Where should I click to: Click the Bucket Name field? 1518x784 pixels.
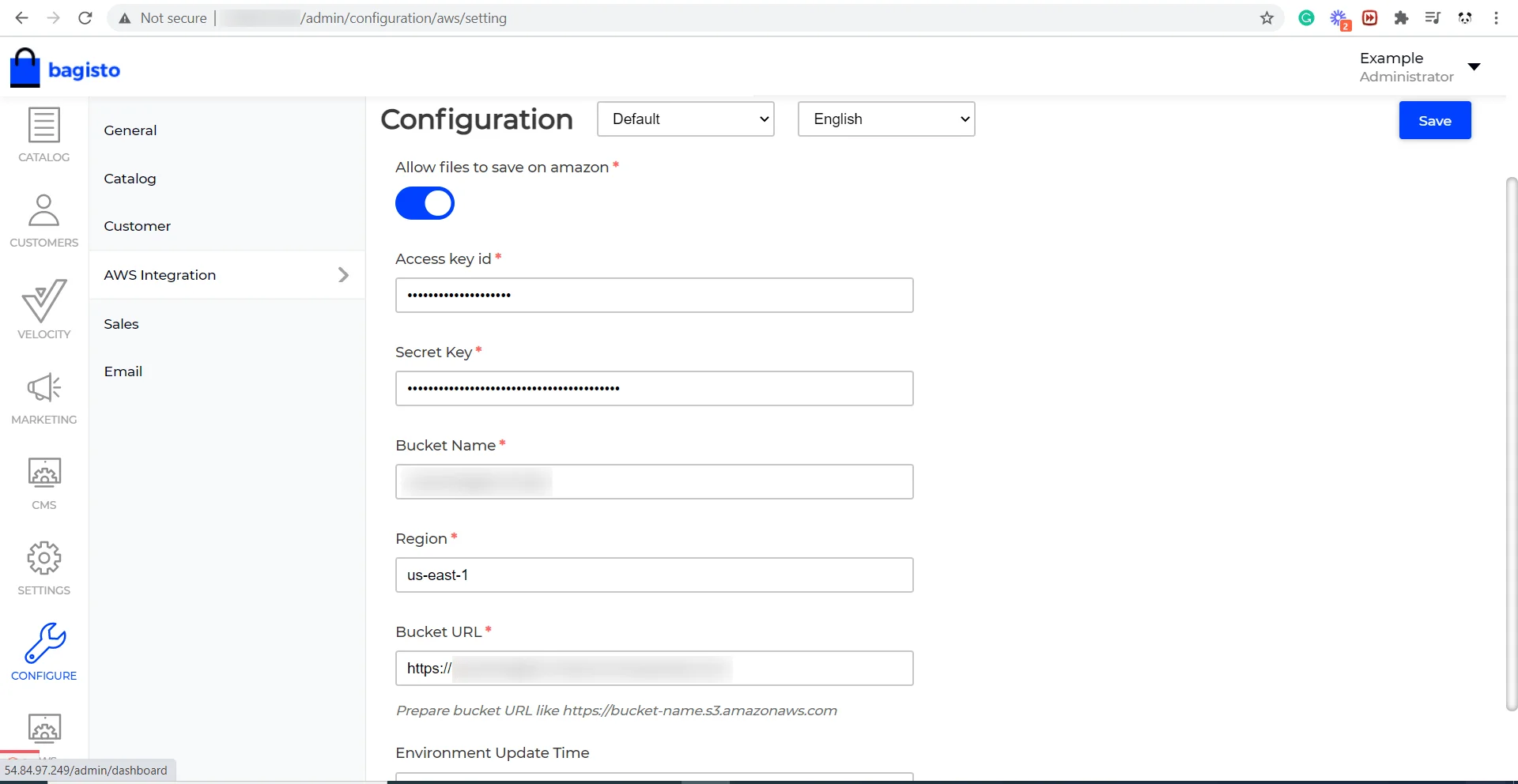655,481
